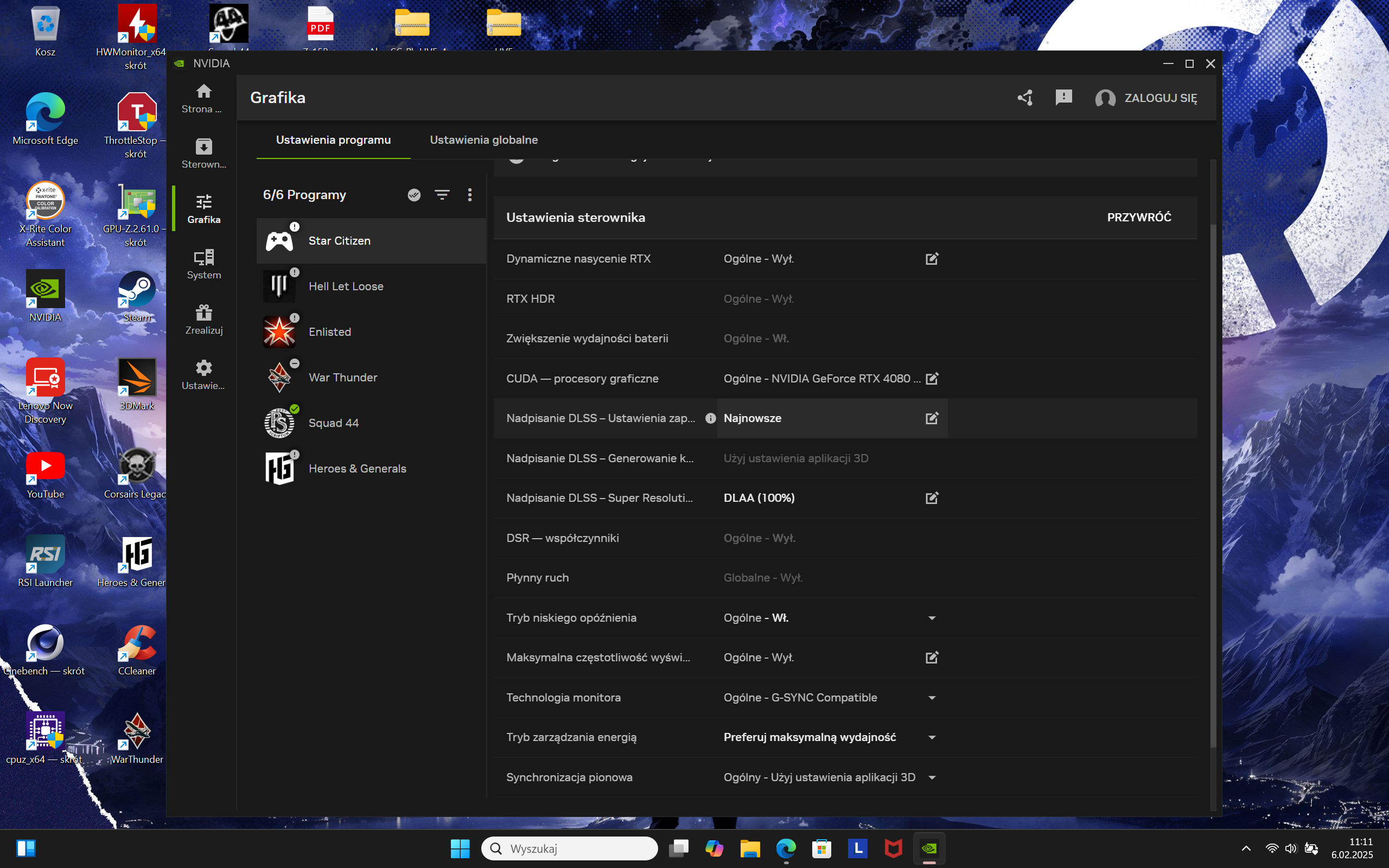Edit Dynamiczne nasycenie RTX setting

pos(932,259)
